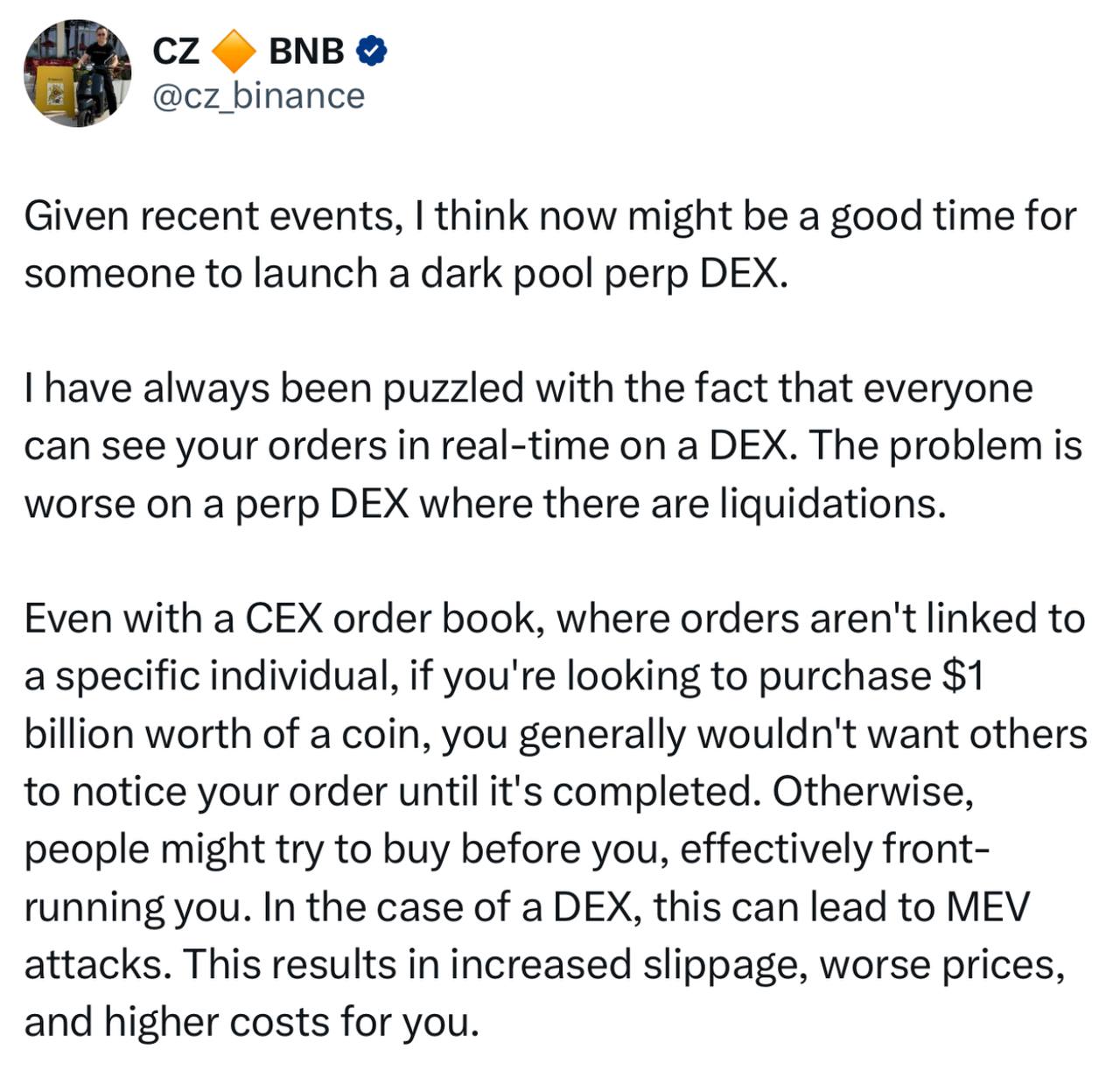Screen dimensions: 1120x1077
Task: Click the word "billion" in third paragraph
Action: [79, 733]
